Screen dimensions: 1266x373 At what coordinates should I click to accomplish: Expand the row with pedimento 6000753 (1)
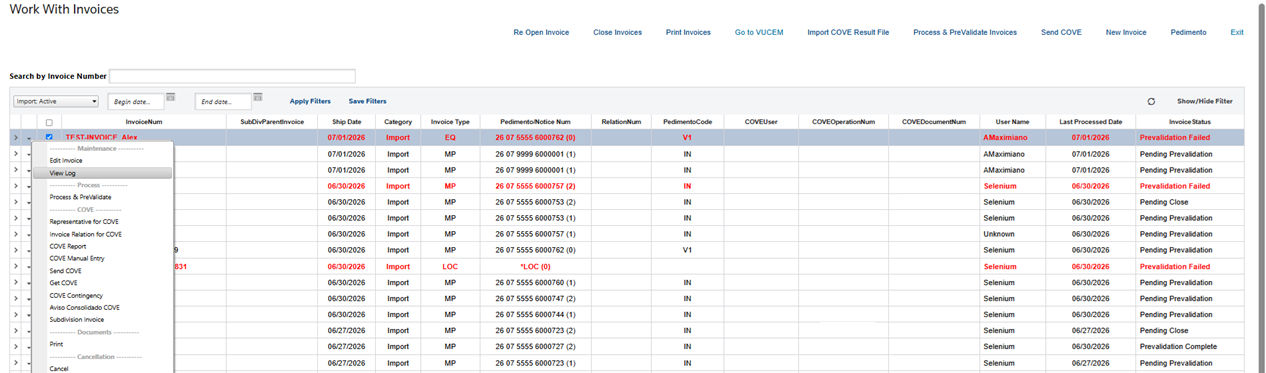pyautogui.click(x=15, y=218)
